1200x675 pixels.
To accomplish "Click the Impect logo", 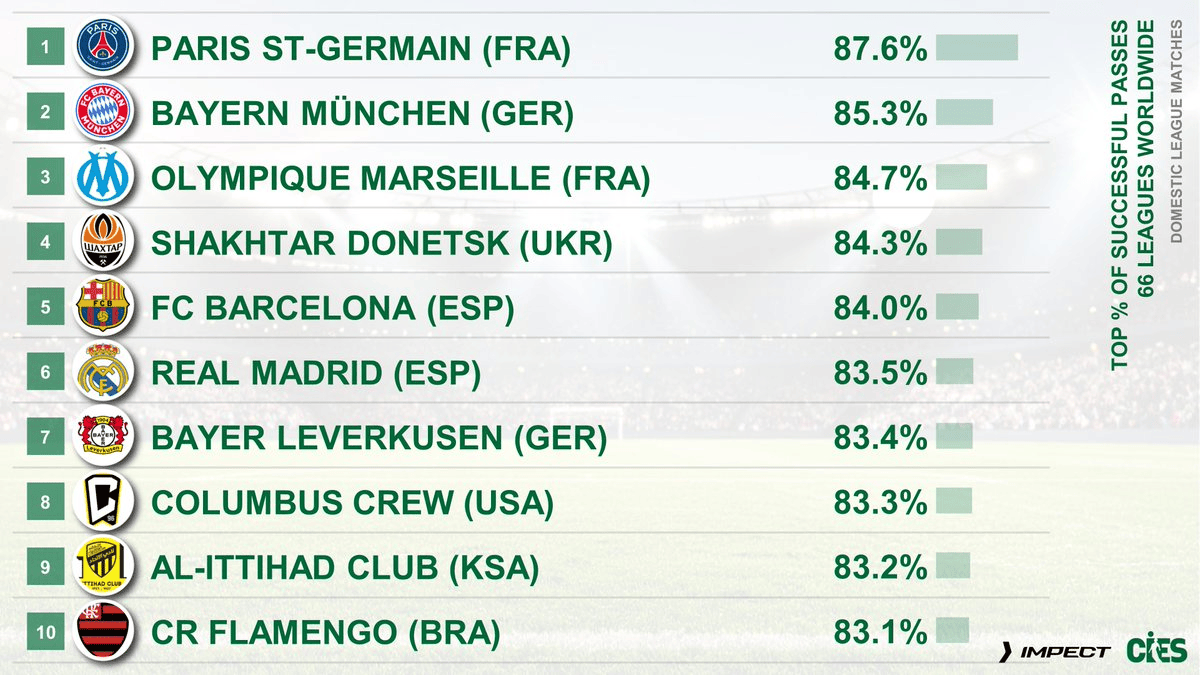I will click(1056, 652).
